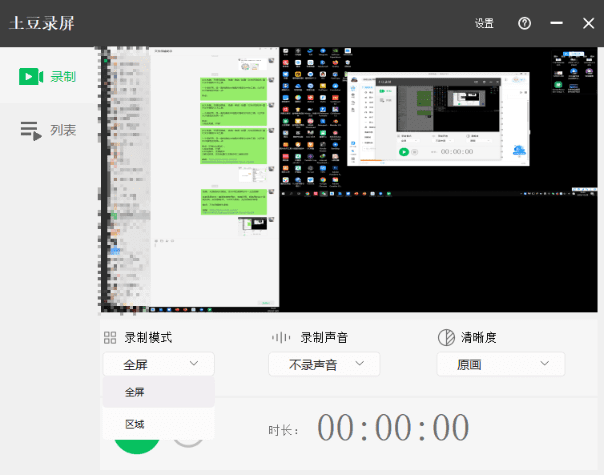Viewport: 604px width, 475px height.
Task: Click the 录制模式 grid icon
Action: (x=110, y=337)
